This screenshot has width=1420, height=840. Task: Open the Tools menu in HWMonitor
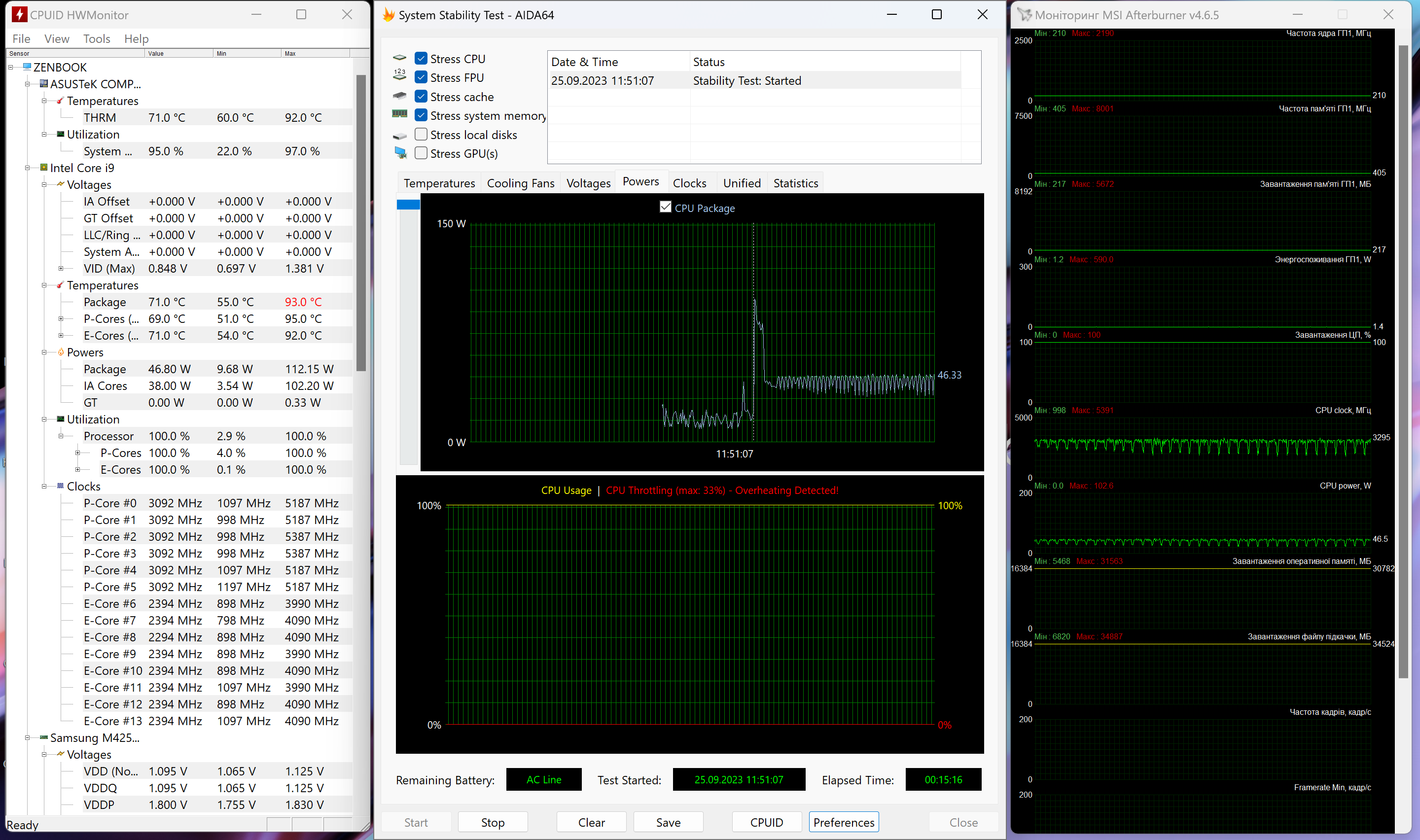coord(97,38)
